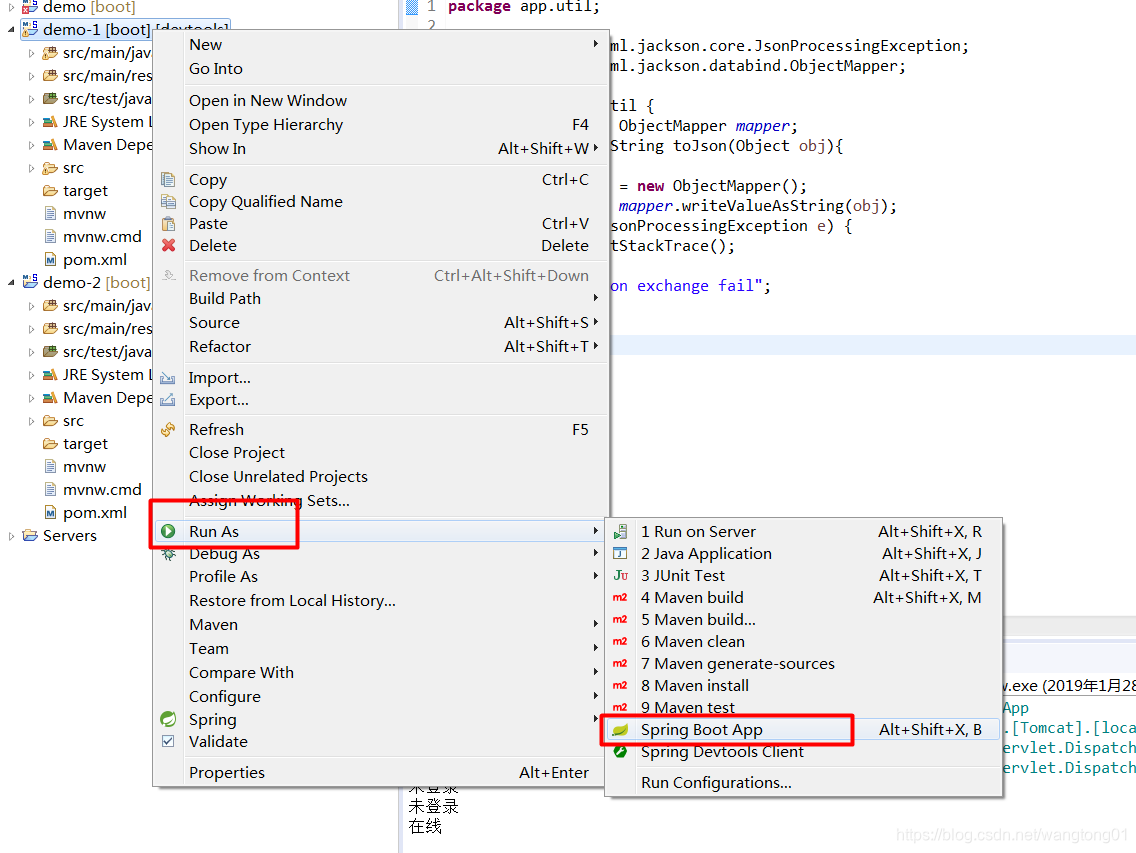
Task: Click the Export icon in context menu
Action: 168,399
